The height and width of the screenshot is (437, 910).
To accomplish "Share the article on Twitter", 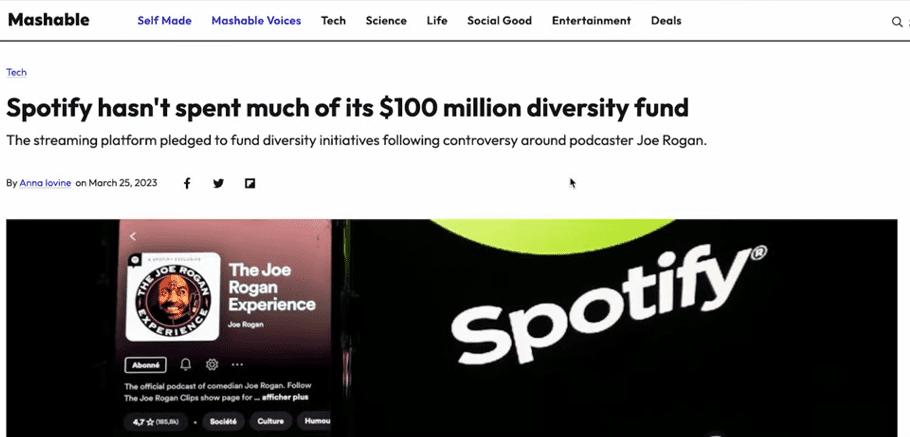I will point(218,183).
